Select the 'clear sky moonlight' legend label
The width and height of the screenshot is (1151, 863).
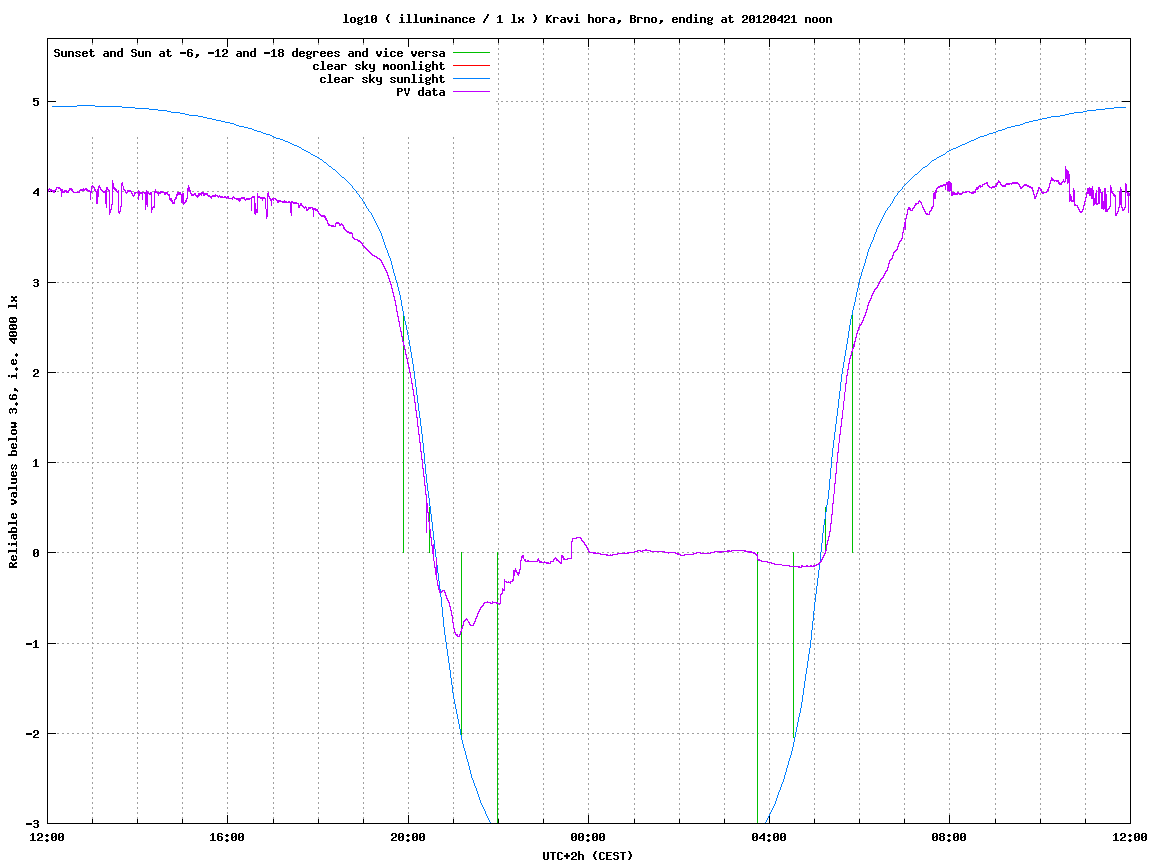pyautogui.click(x=379, y=66)
